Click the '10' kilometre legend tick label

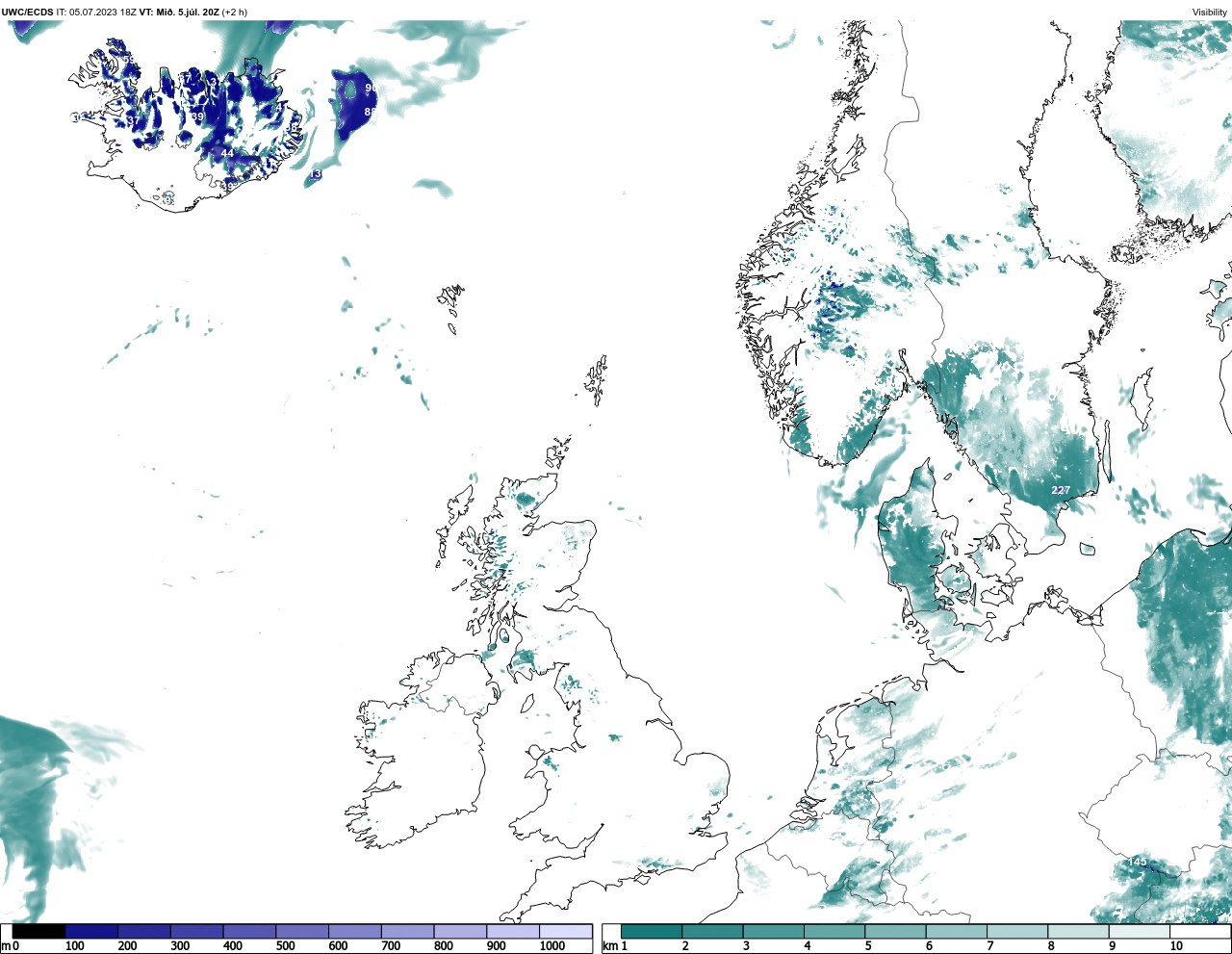click(x=1176, y=946)
